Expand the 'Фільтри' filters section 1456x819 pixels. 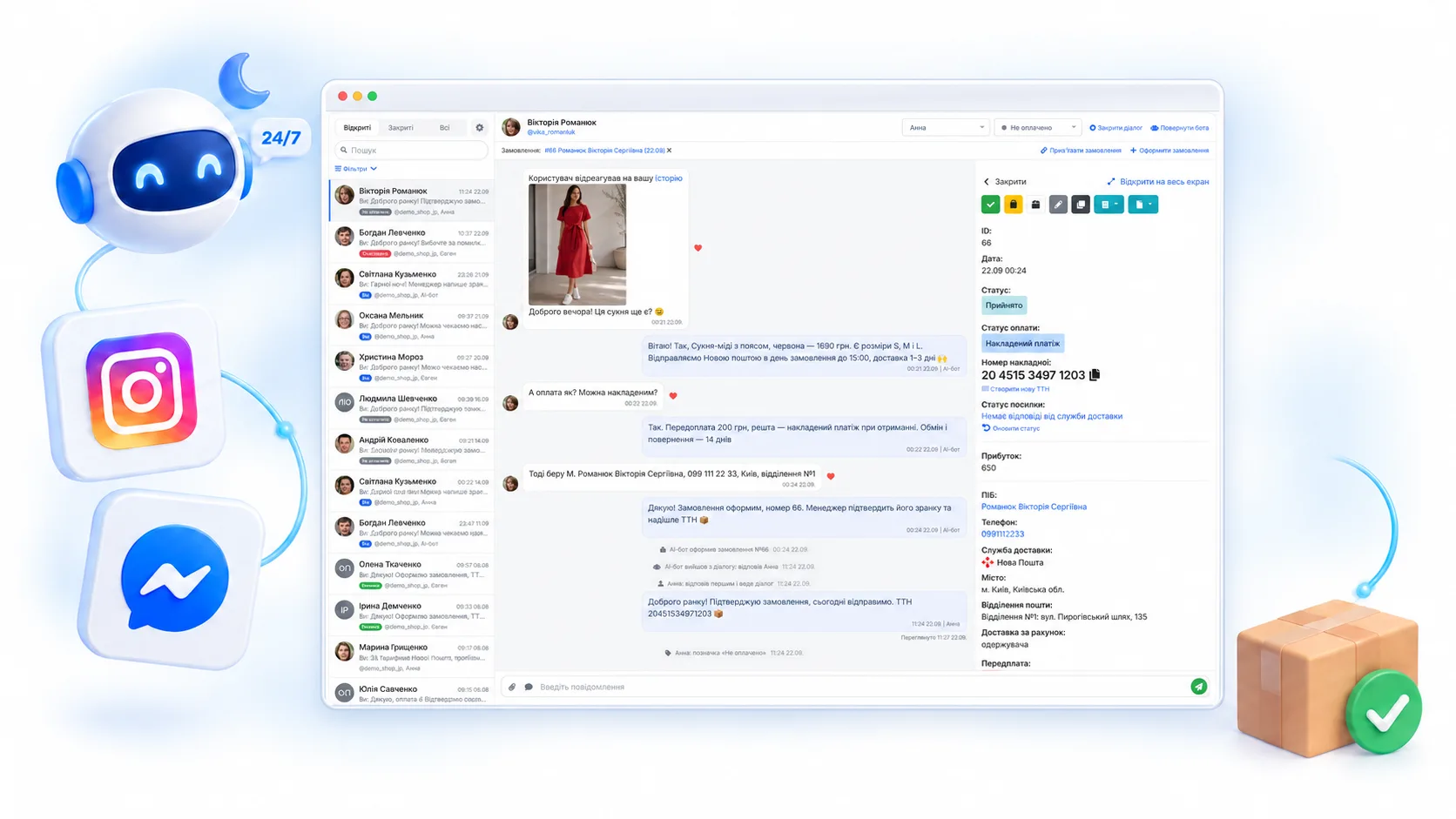click(x=356, y=169)
